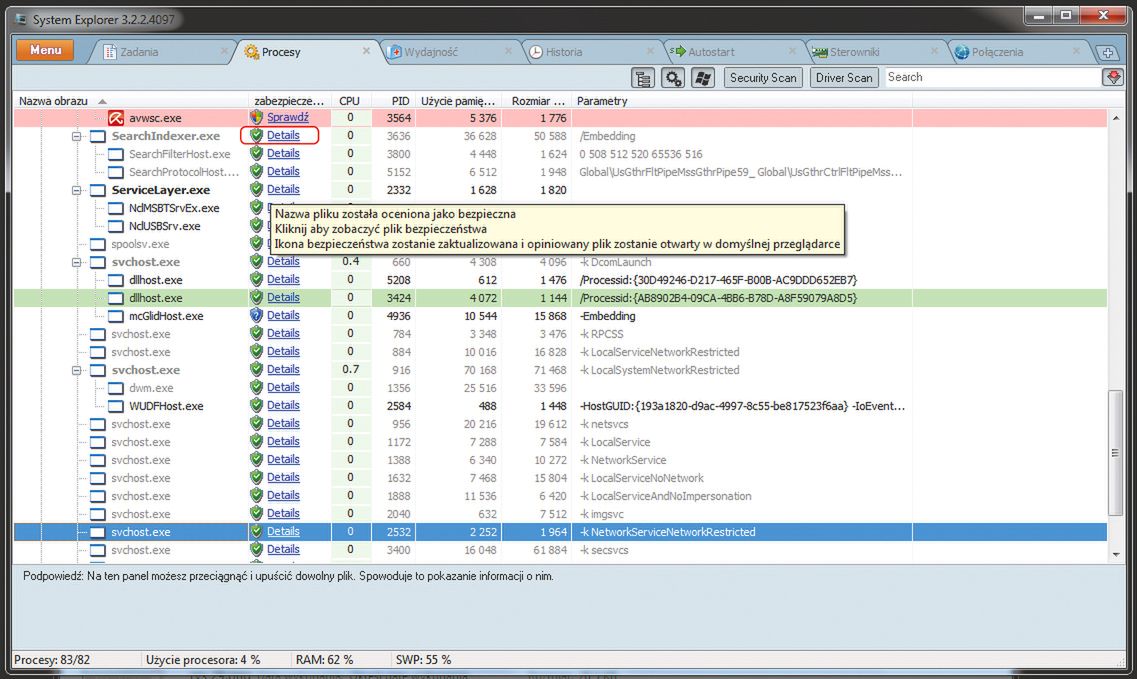
Task: Open Details link for svchost.exe LocalService
Action: [283, 442]
